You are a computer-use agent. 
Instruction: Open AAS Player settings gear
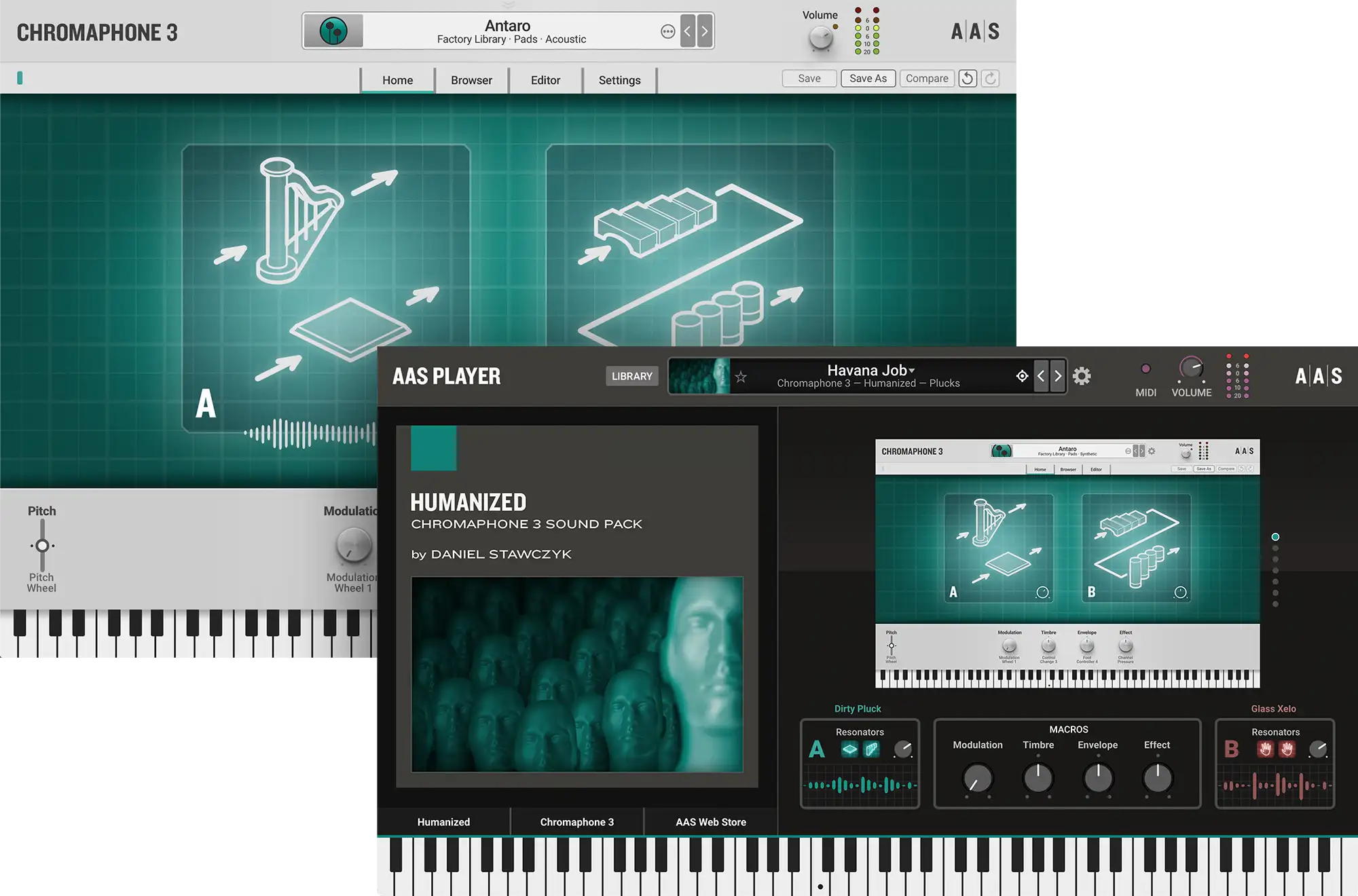click(1082, 376)
